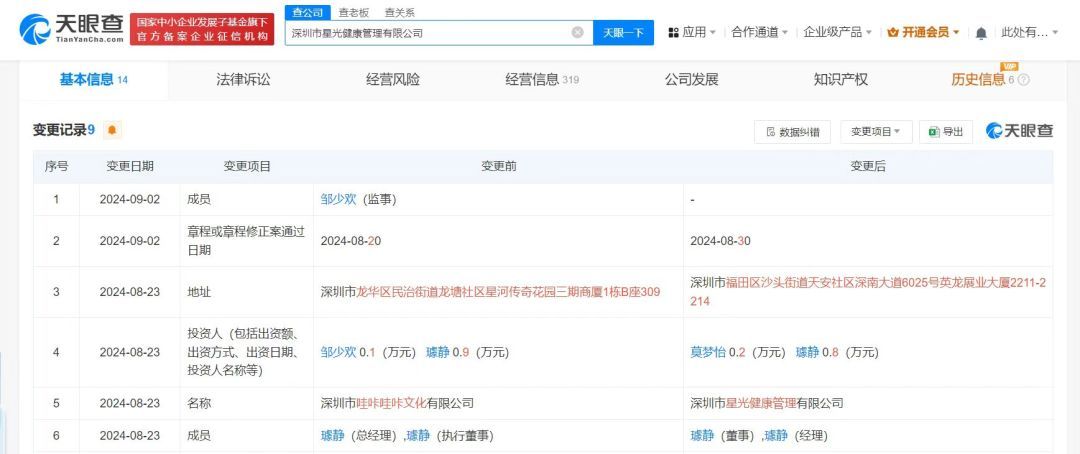
Task: Expand the 变更项目 filter dropdown
Action: click(875, 131)
